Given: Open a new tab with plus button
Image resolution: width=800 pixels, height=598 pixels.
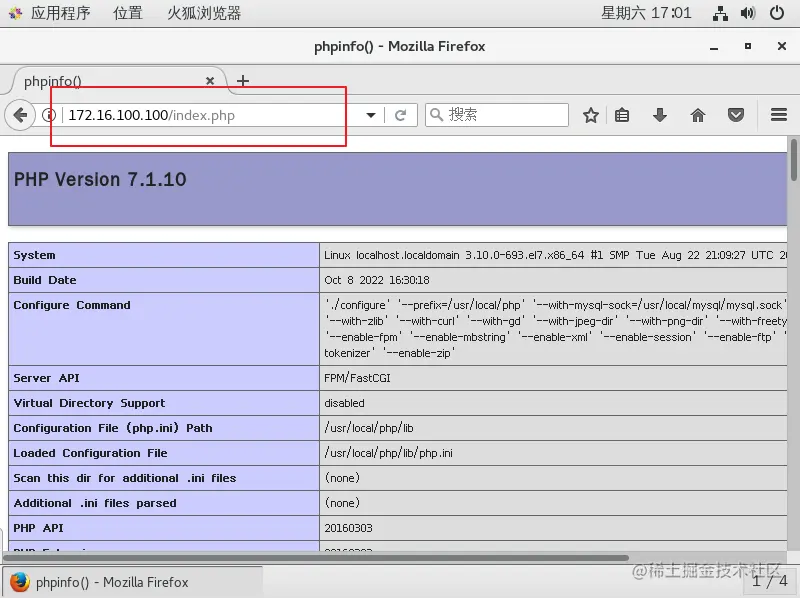Looking at the screenshot, I should tap(243, 81).
